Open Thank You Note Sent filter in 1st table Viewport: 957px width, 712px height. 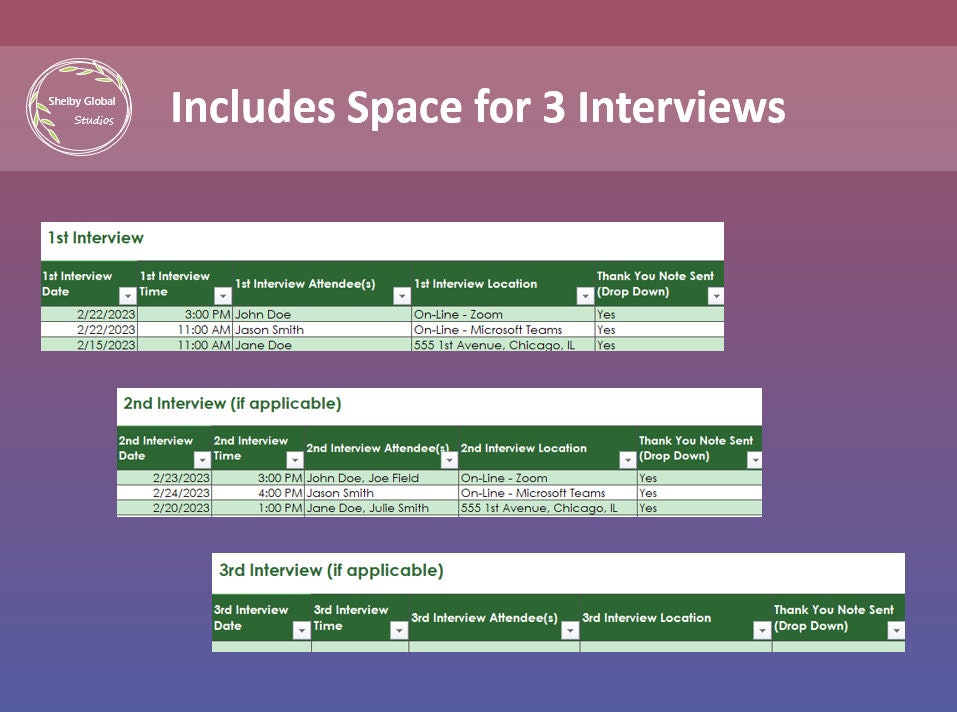click(714, 294)
